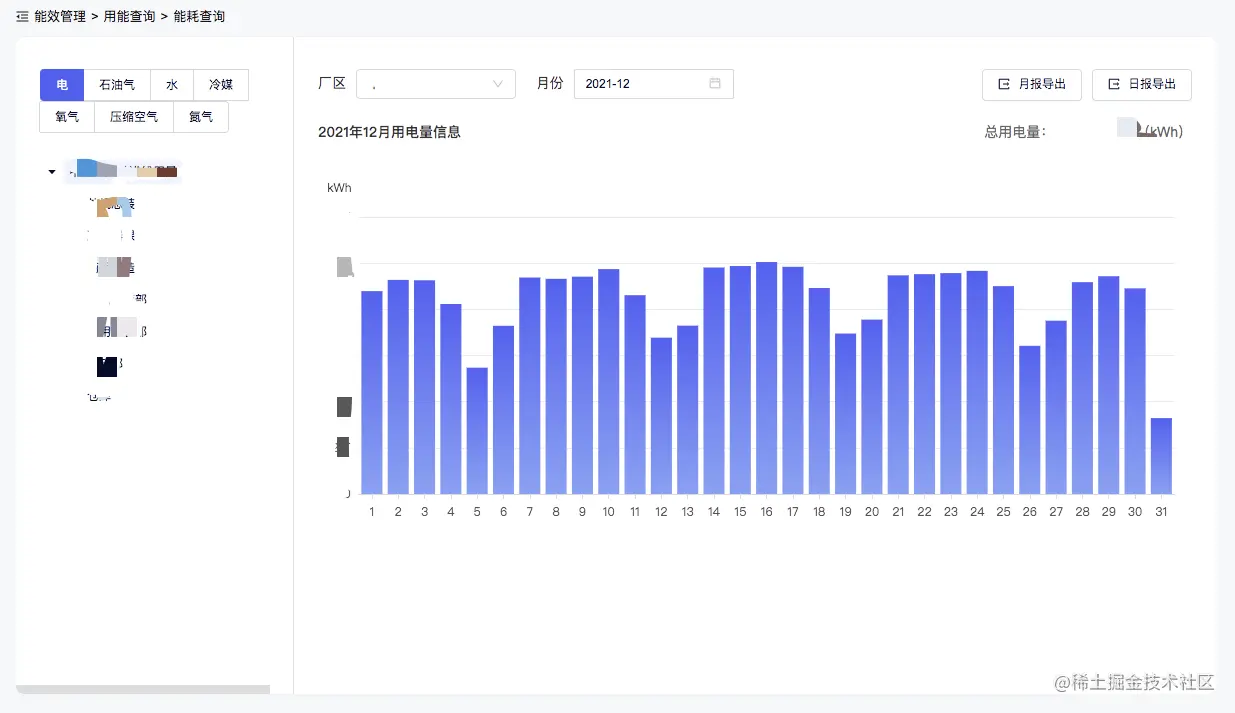The image size is (1235, 713).
Task: Open the 厂区 dropdown selector
Action: point(436,84)
